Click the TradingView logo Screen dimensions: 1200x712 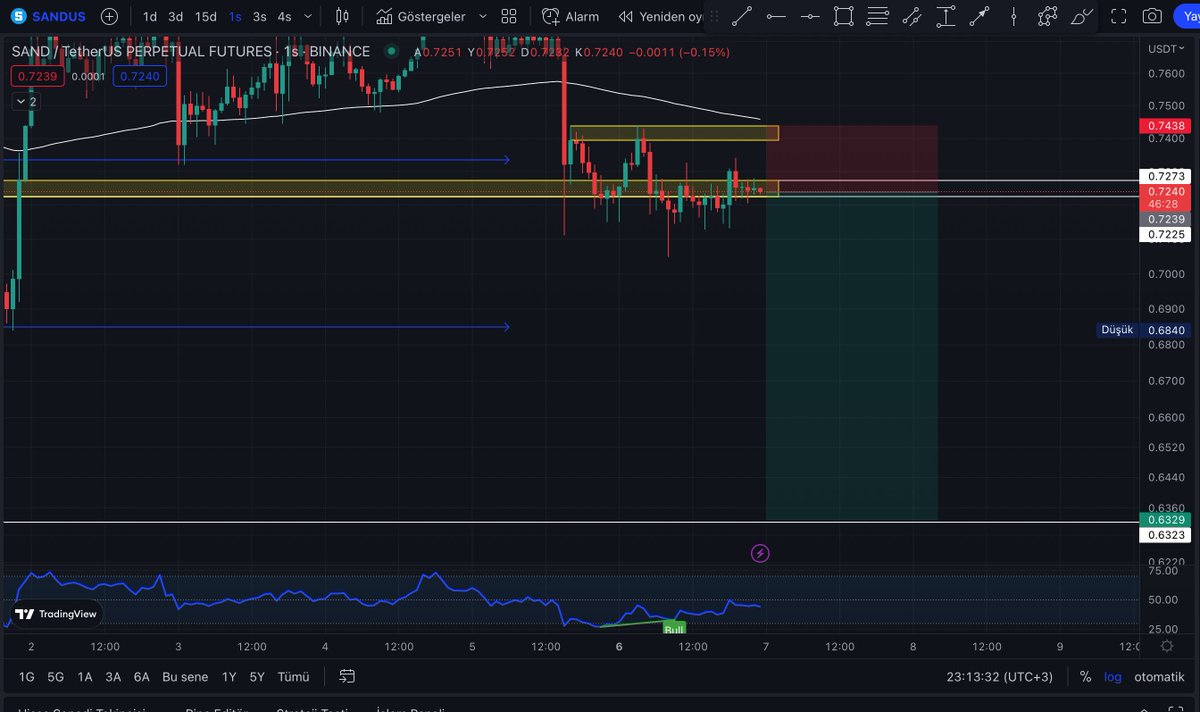point(56,614)
